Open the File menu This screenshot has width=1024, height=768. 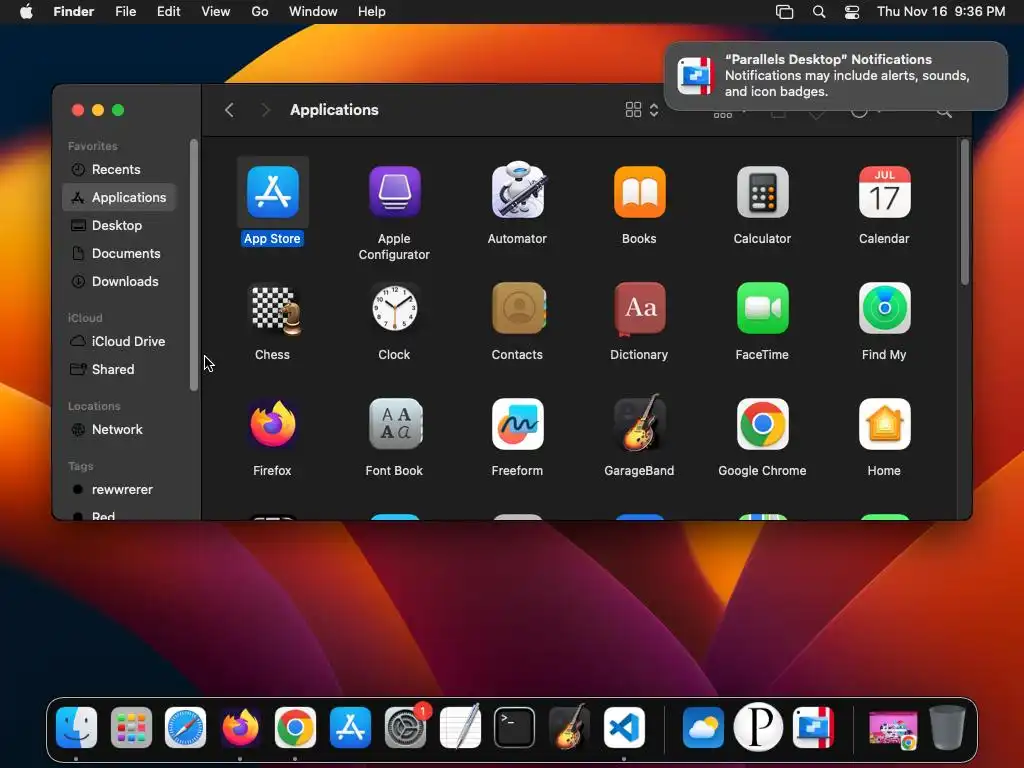[125, 12]
